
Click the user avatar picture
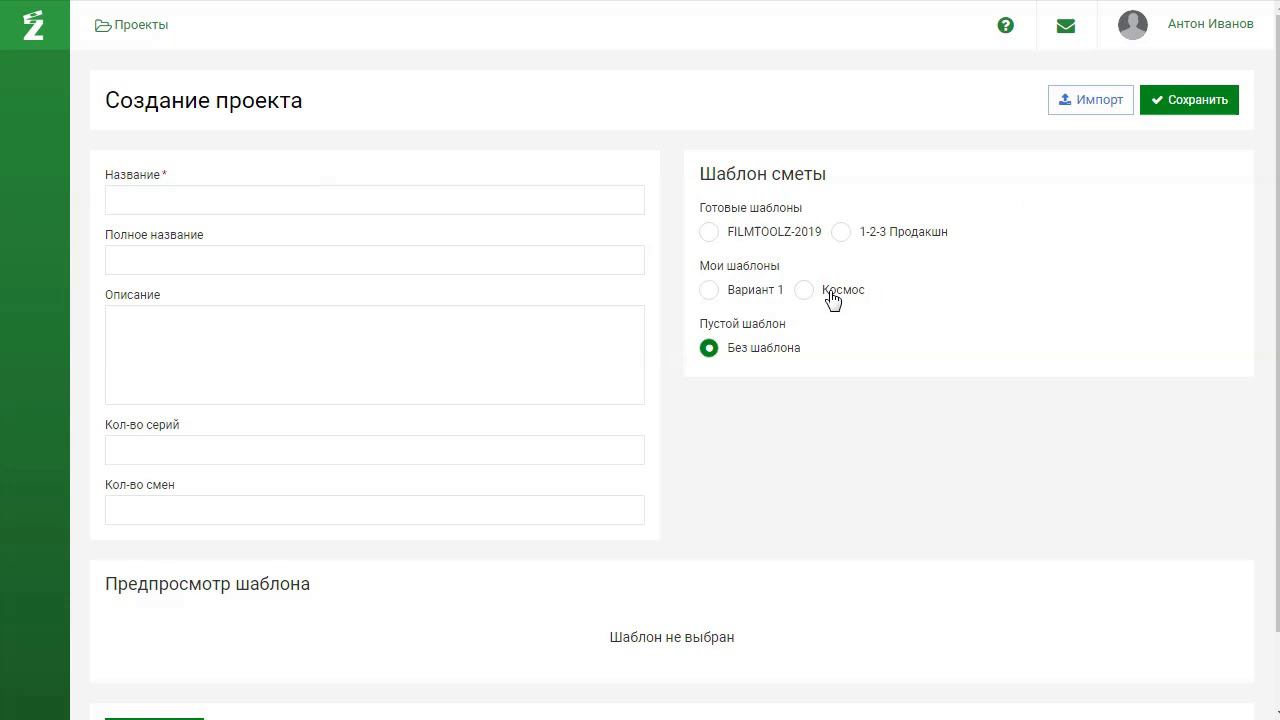pyautogui.click(x=1133, y=25)
